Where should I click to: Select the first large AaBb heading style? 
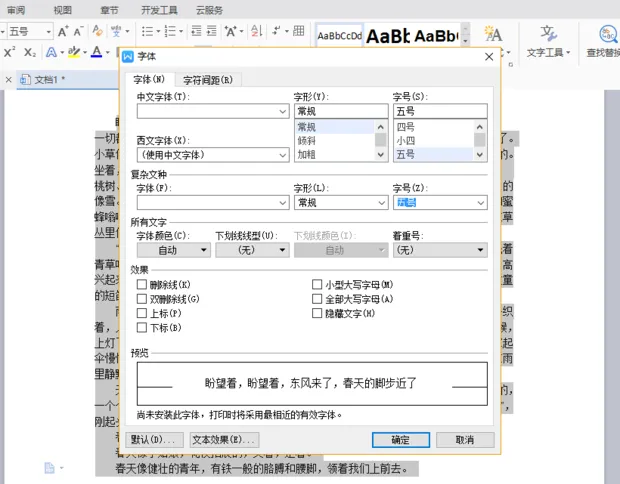click(388, 36)
